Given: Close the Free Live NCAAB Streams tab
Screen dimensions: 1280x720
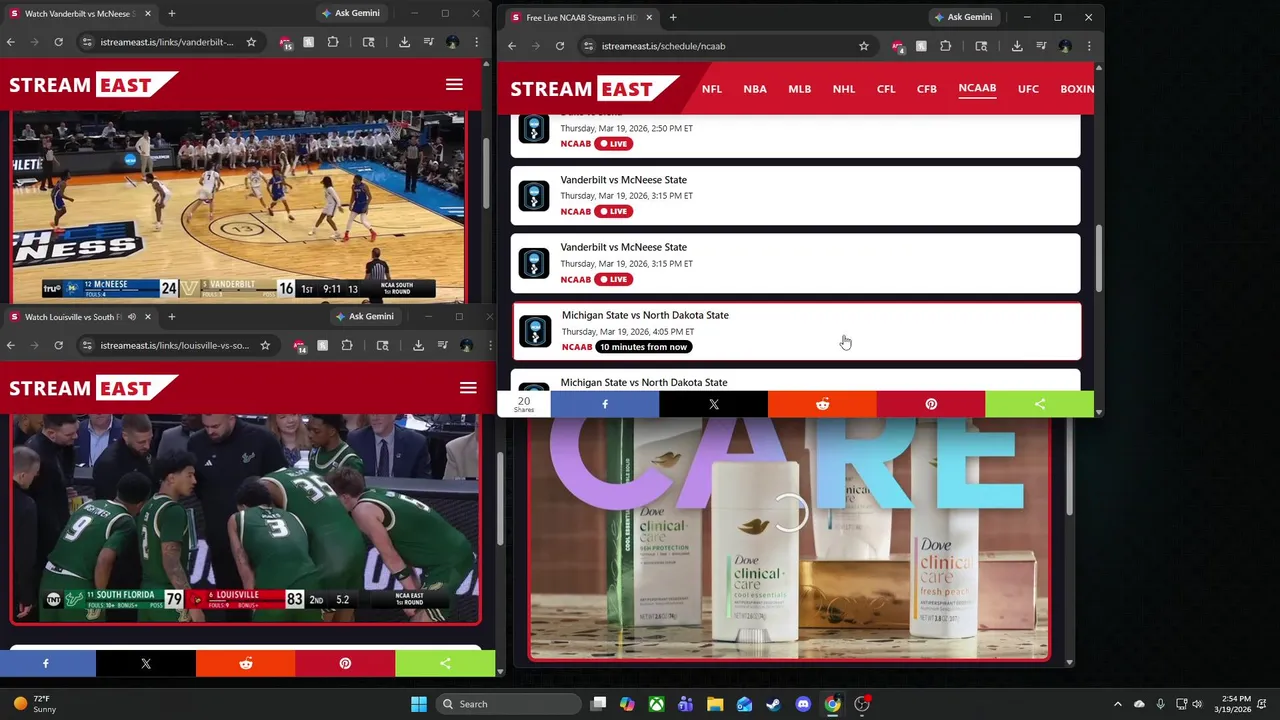Looking at the screenshot, I should pyautogui.click(x=648, y=17).
